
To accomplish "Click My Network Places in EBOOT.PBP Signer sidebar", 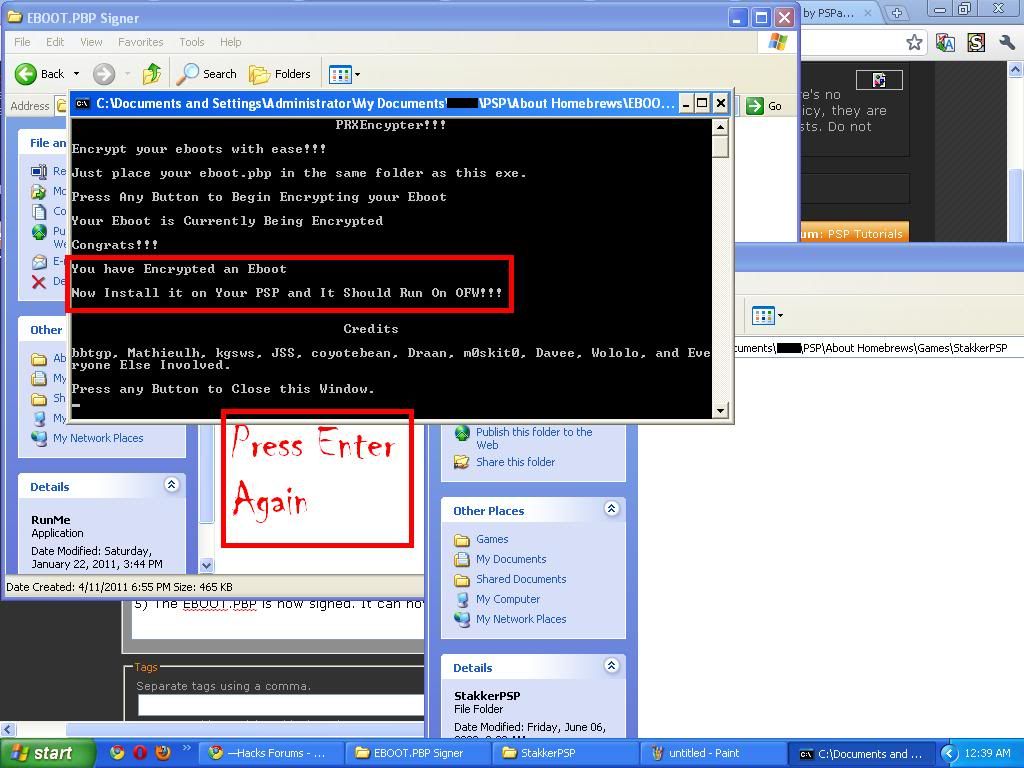I will tap(98, 438).
